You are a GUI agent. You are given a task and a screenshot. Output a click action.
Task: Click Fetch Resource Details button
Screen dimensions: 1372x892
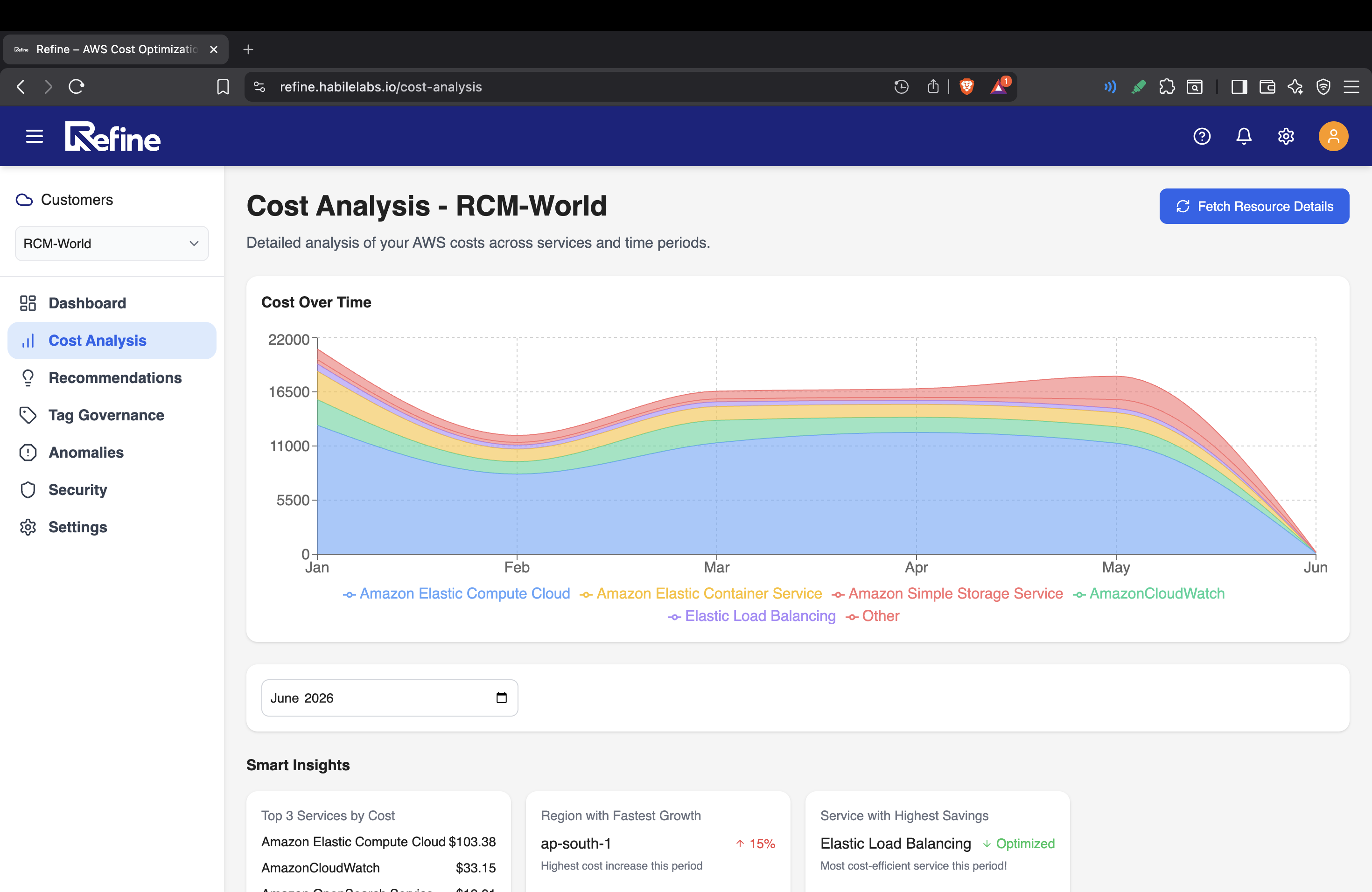1254,206
